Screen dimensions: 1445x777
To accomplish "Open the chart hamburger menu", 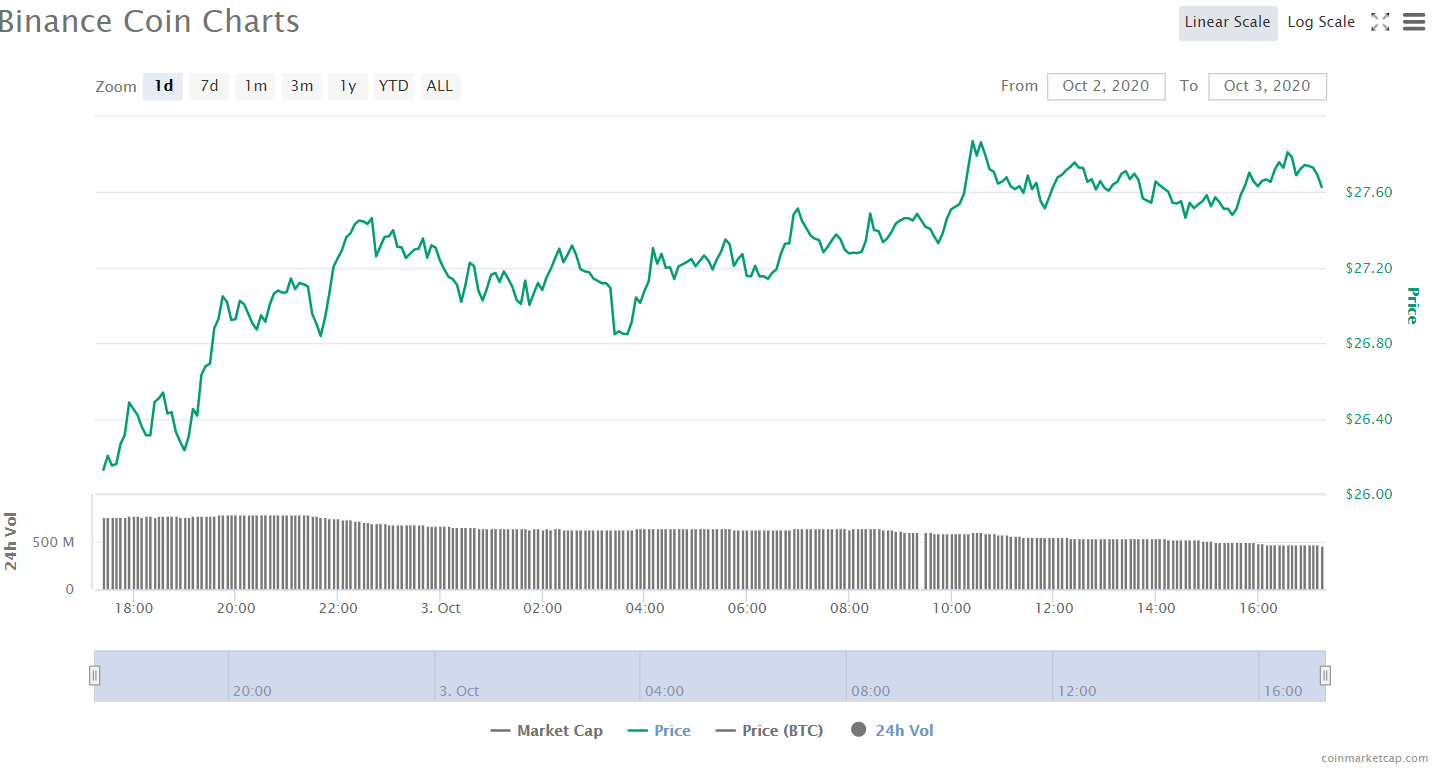I will point(1414,22).
